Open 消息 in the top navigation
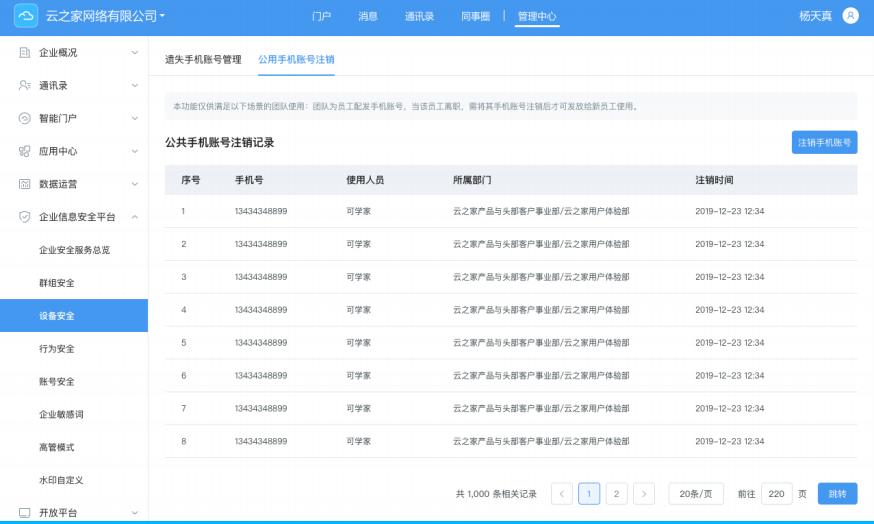This screenshot has width=874, height=524. pos(368,16)
